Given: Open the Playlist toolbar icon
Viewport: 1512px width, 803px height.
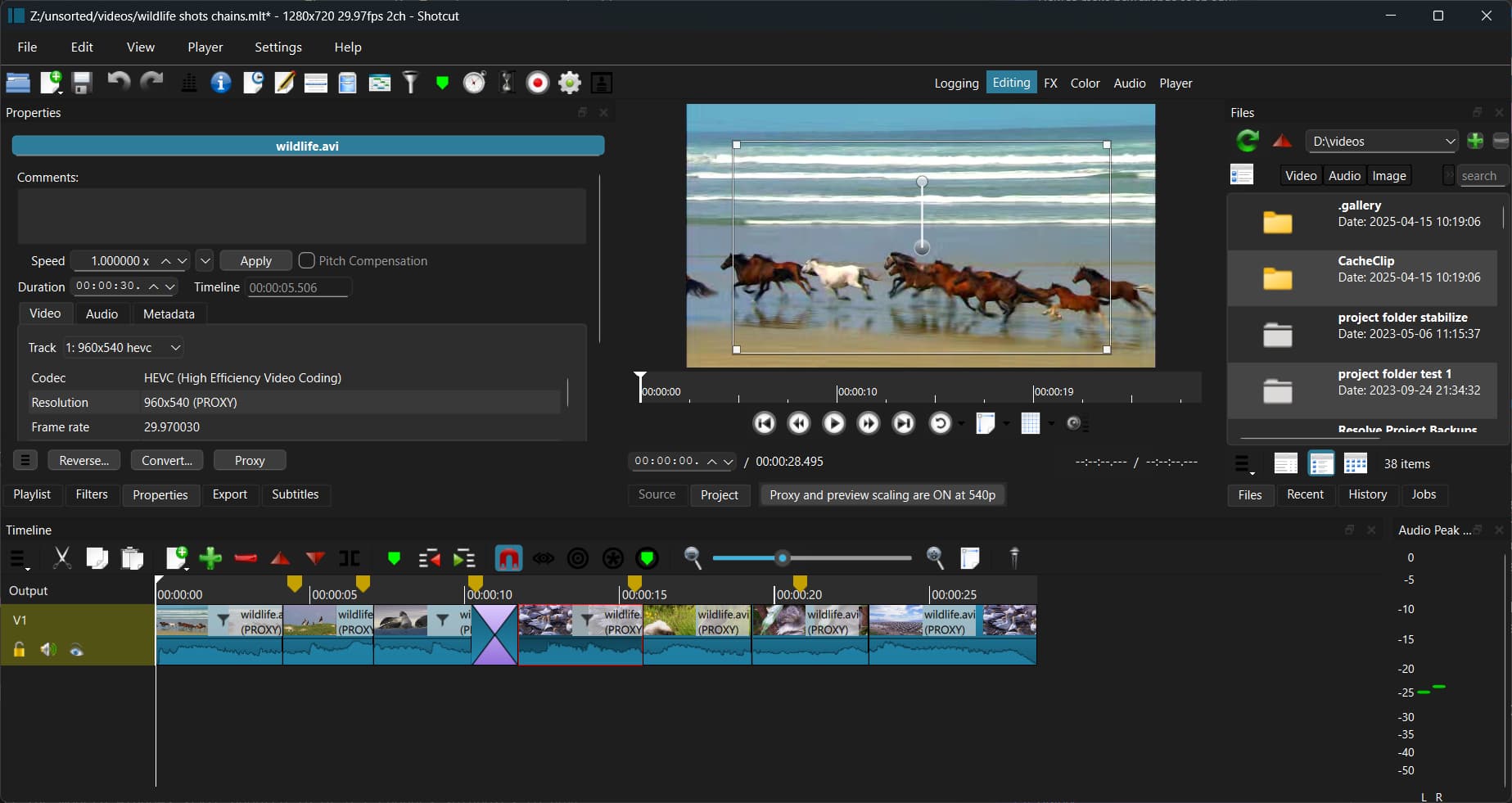Looking at the screenshot, I should pos(316,83).
